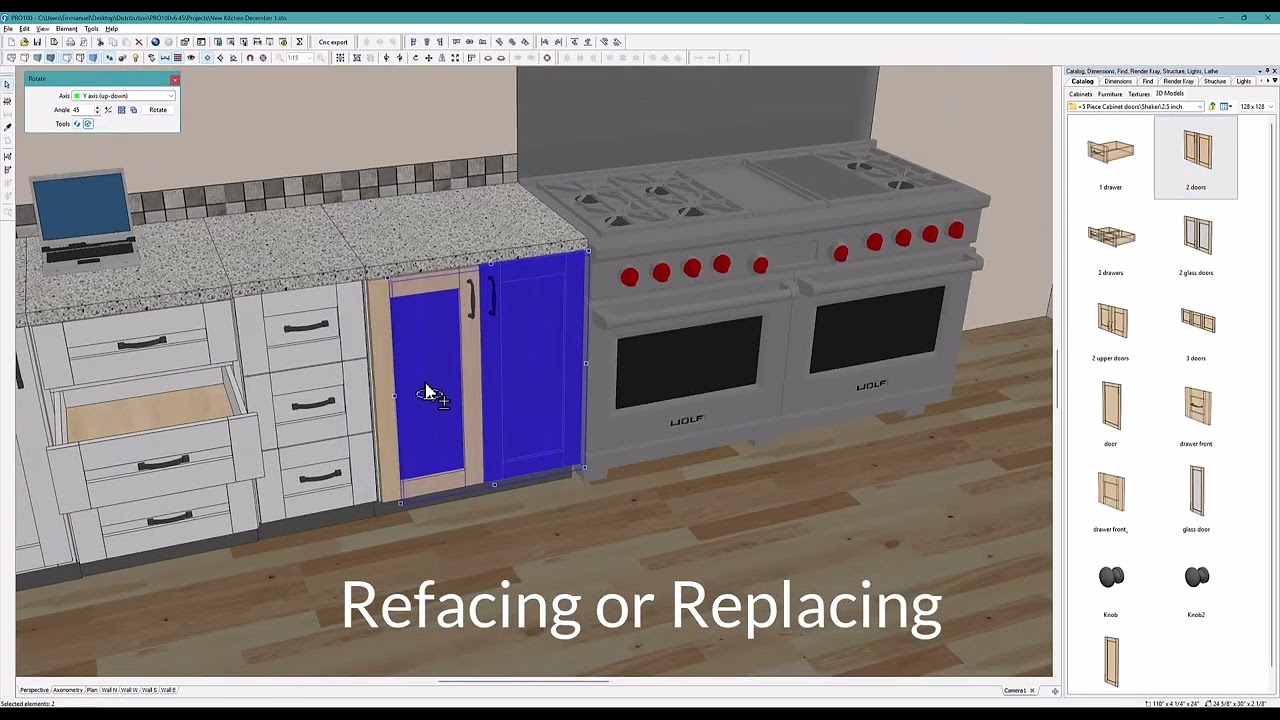Switch to the Perspective view tab
The height and width of the screenshot is (720, 1280).
coord(34,690)
